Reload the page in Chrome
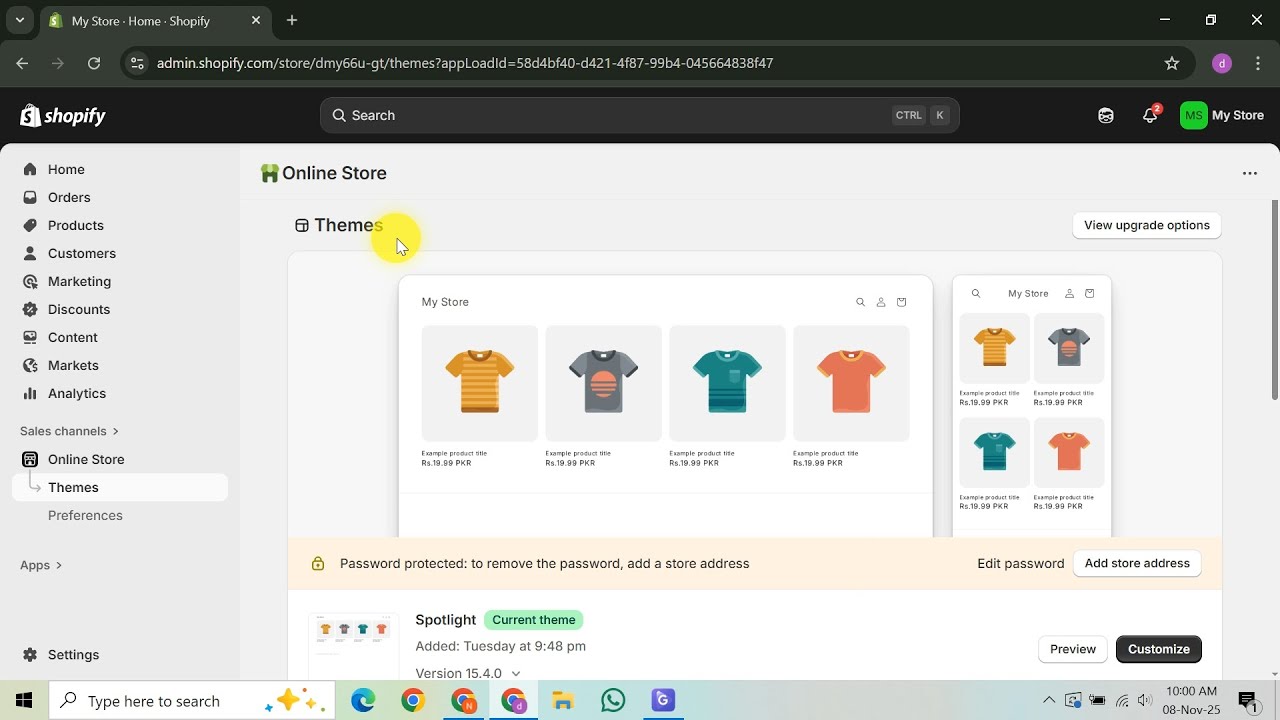 [x=94, y=63]
